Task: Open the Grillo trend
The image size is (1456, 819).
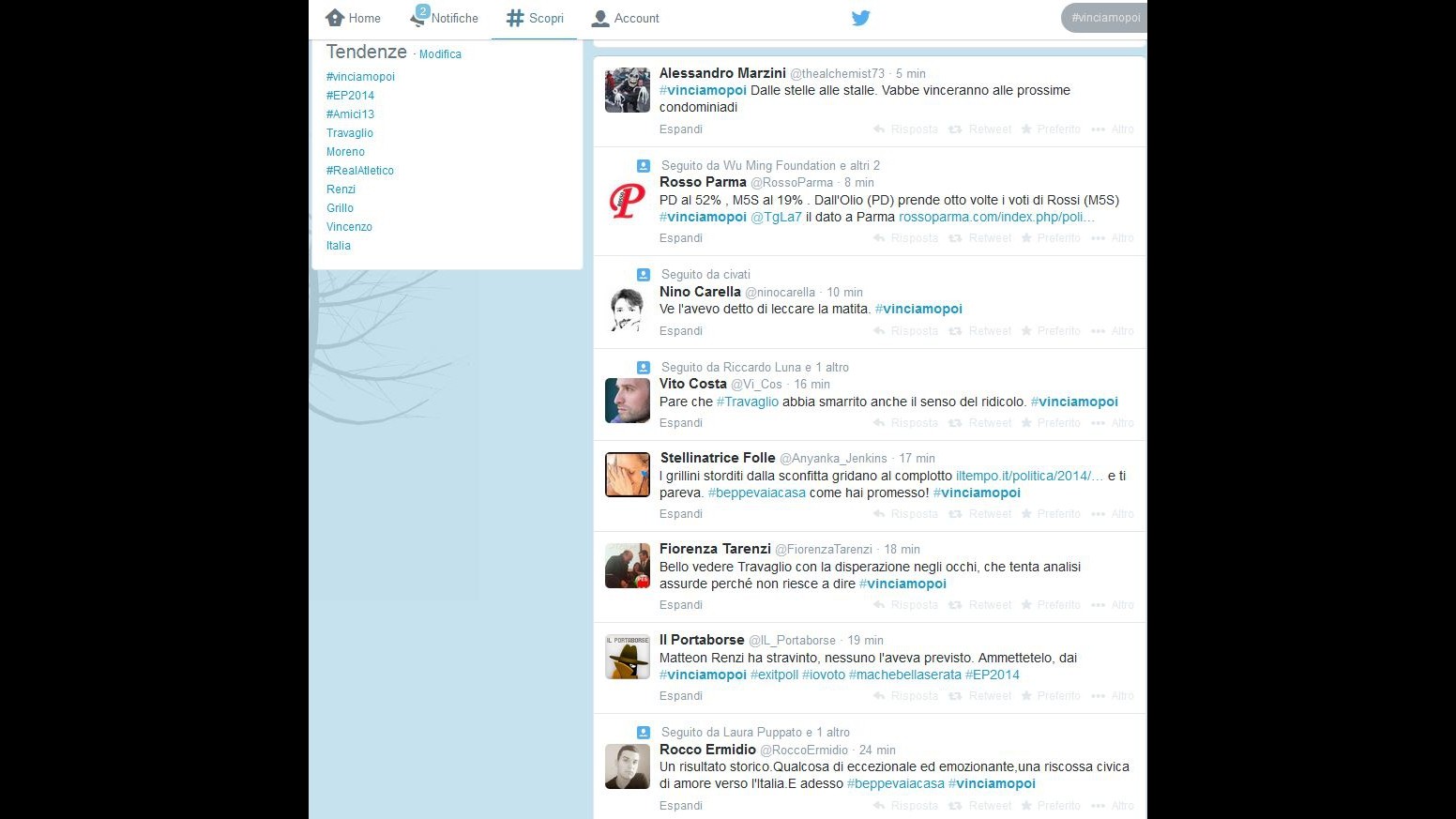Action: coord(340,208)
